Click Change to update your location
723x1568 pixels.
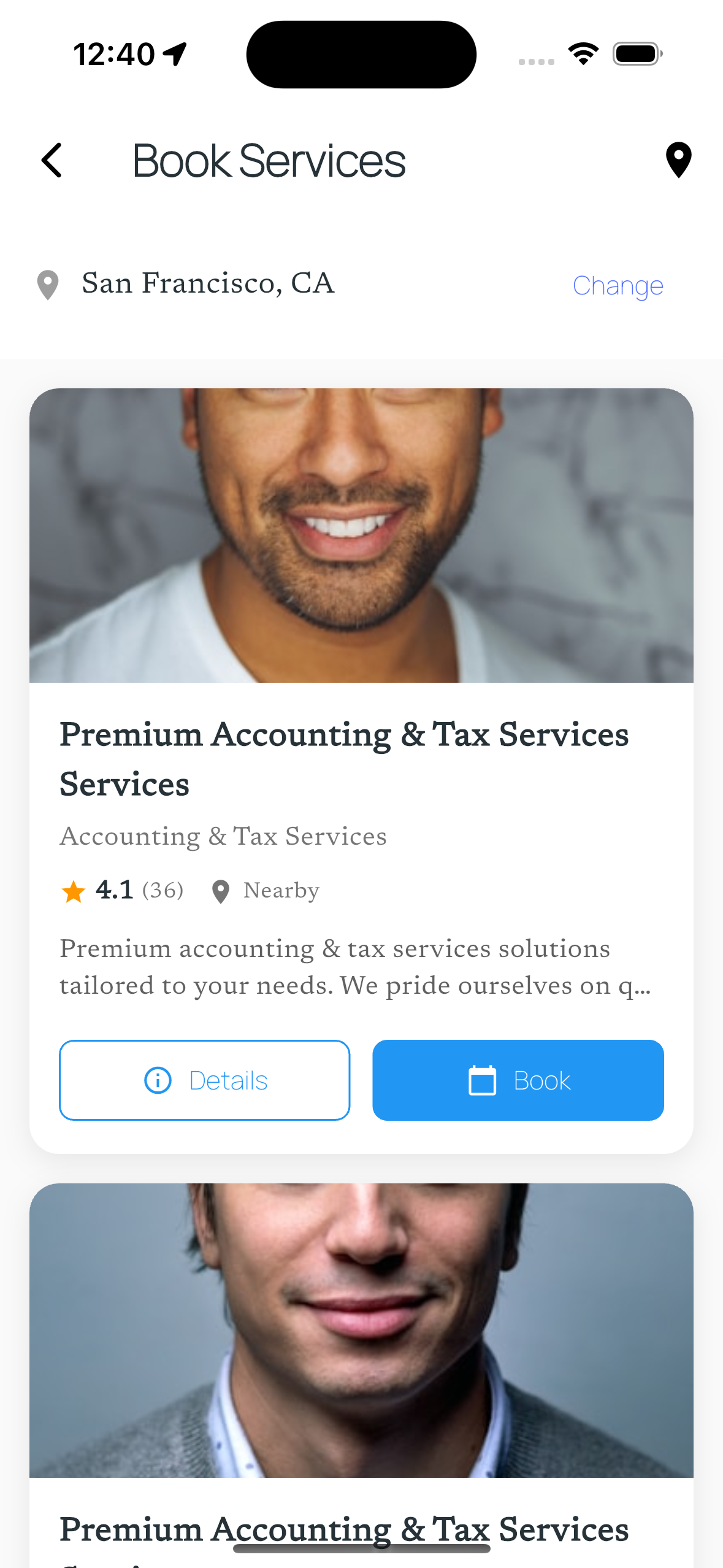pyautogui.click(x=618, y=285)
